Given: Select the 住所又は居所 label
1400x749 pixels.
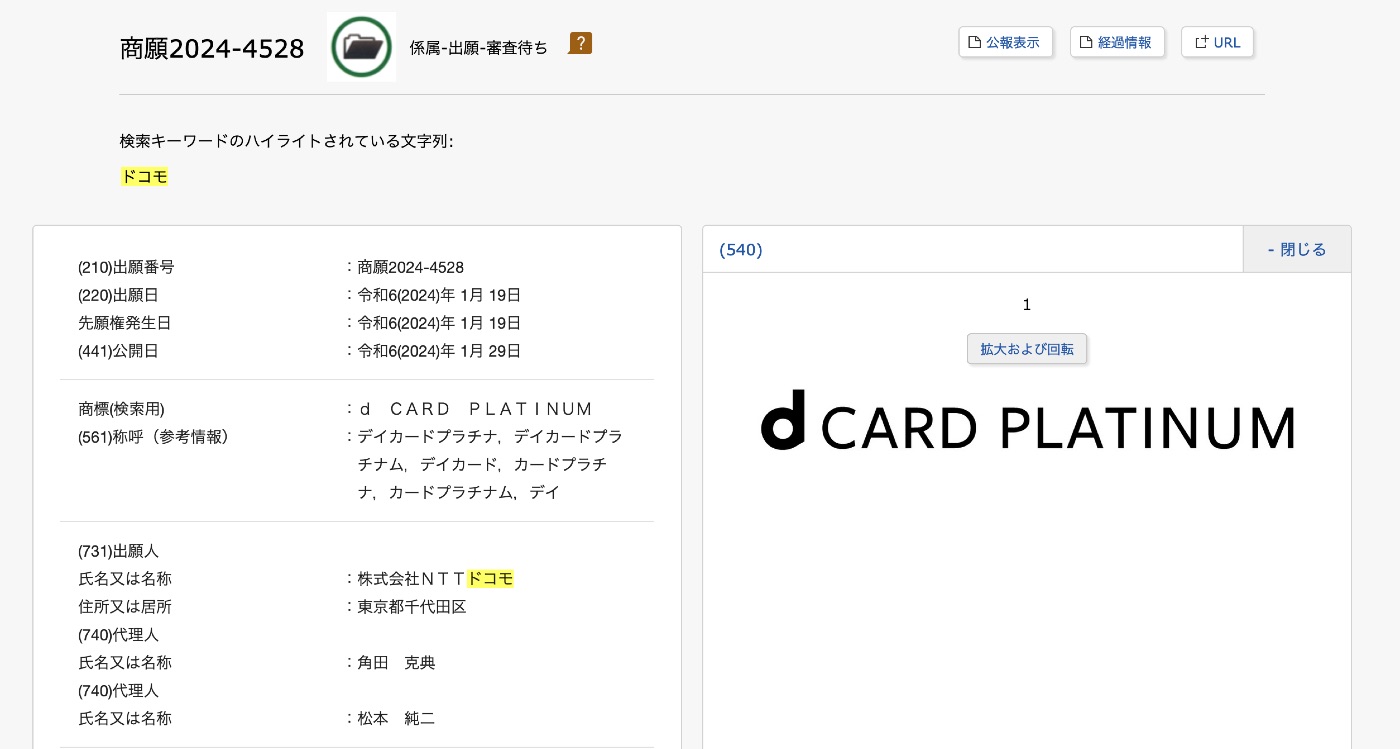Looking at the screenshot, I should [125, 607].
